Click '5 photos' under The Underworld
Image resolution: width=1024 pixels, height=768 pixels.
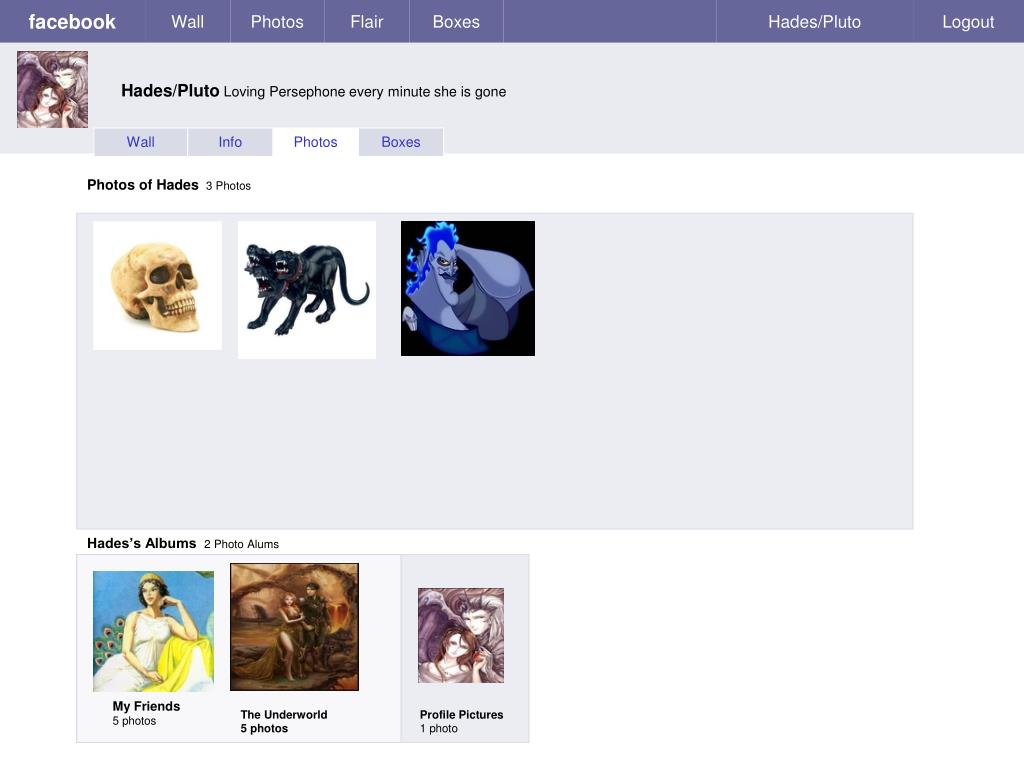coord(264,728)
